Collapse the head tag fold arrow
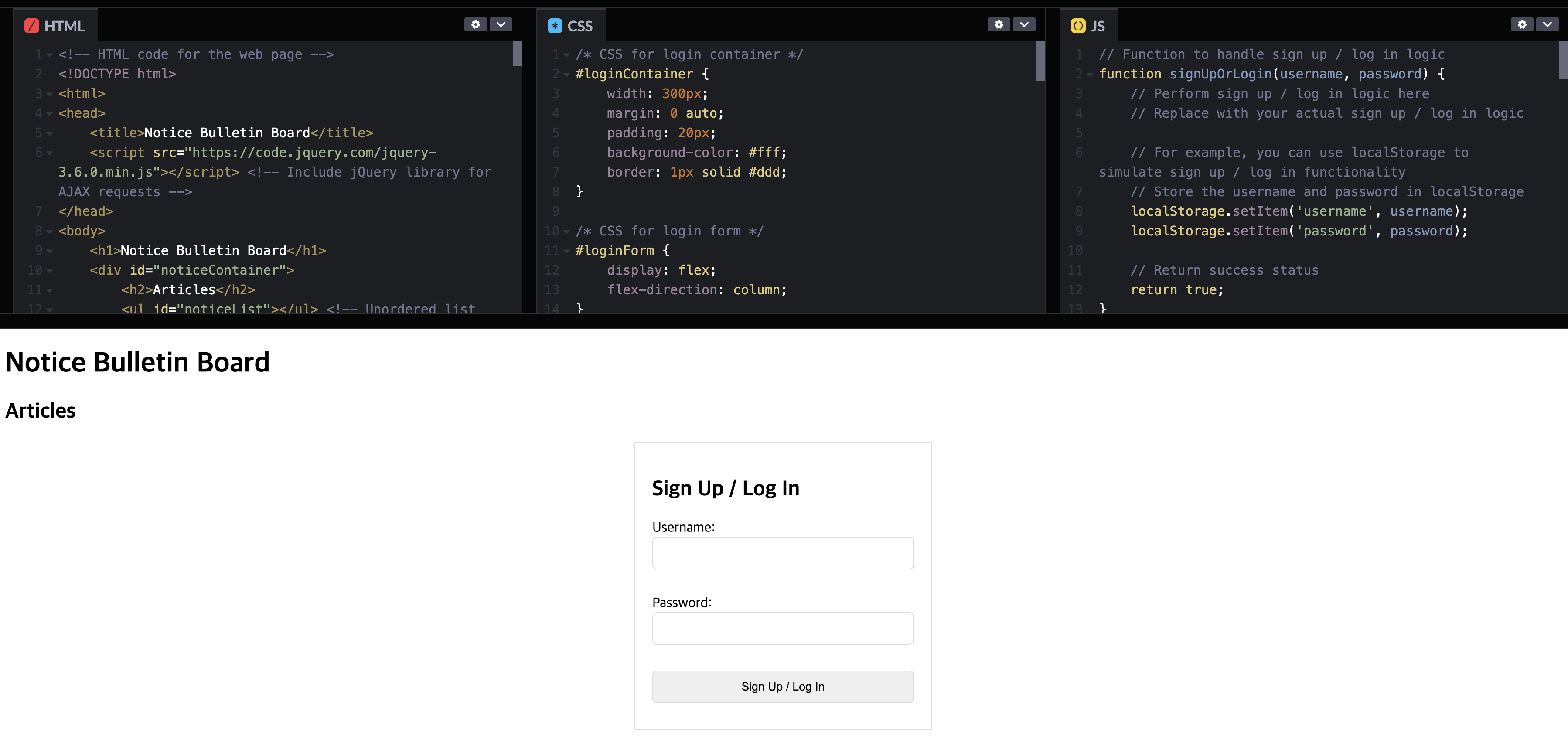Screen dimensions: 1568x749 click(x=49, y=114)
